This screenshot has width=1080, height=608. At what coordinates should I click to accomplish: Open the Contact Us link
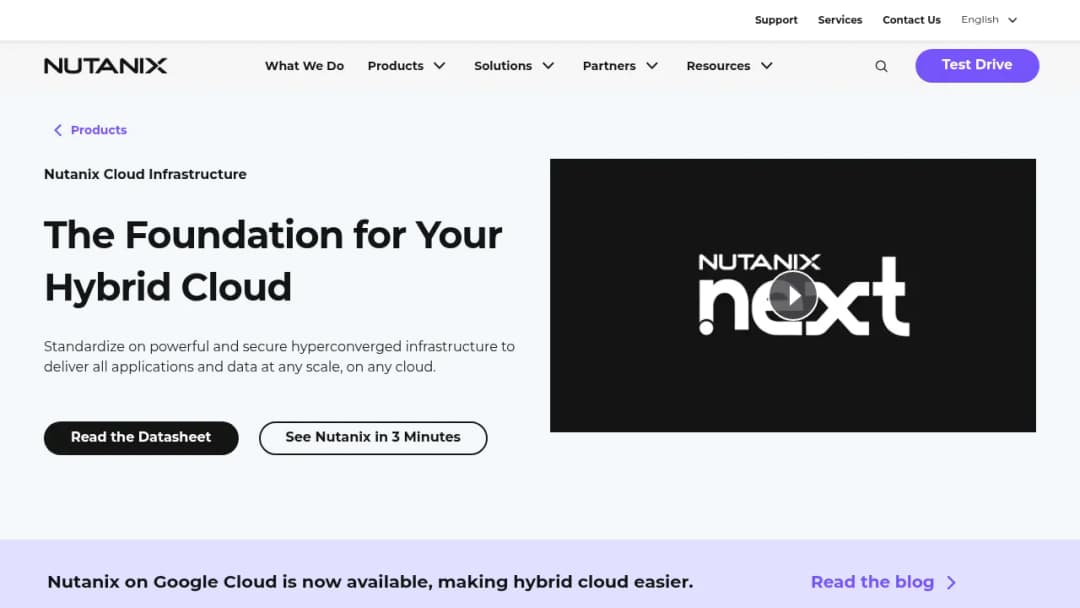coord(911,20)
